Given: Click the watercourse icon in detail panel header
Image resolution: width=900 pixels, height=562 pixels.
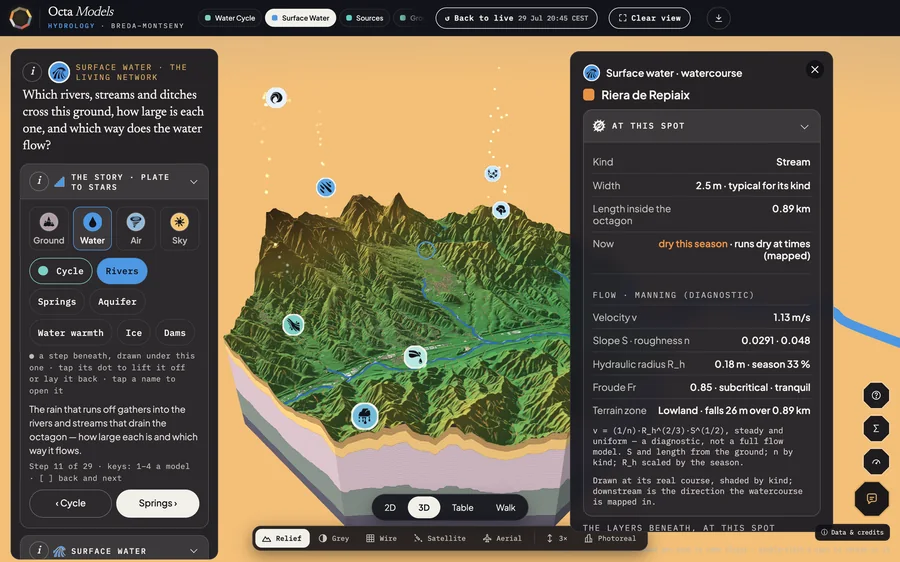Looking at the screenshot, I should [591, 73].
